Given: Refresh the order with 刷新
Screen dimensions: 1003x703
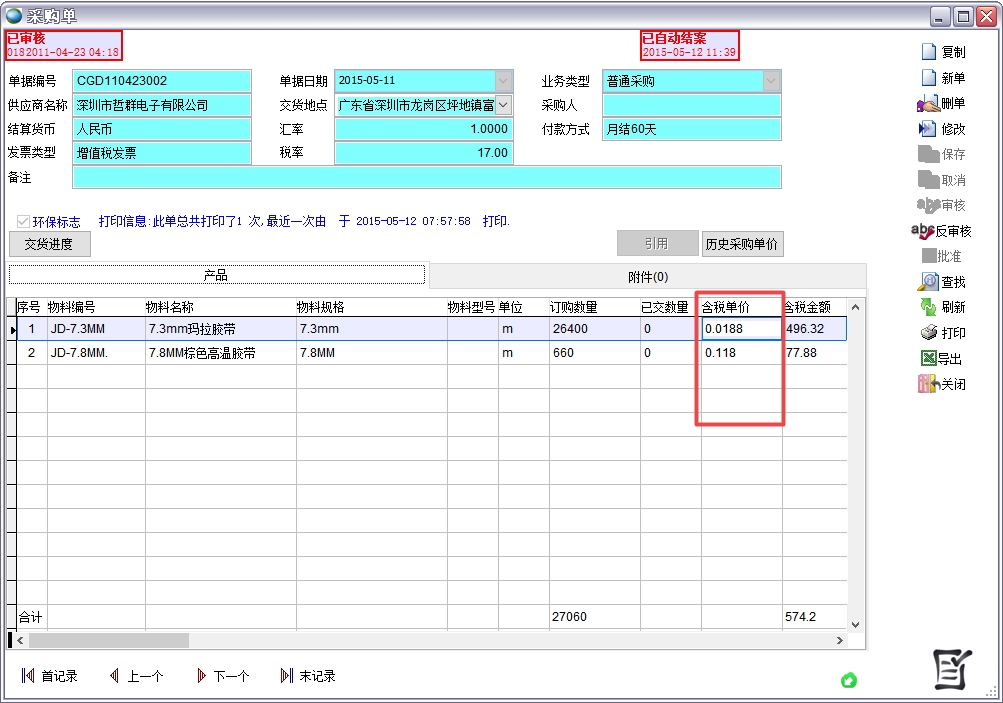Looking at the screenshot, I should (928, 307).
